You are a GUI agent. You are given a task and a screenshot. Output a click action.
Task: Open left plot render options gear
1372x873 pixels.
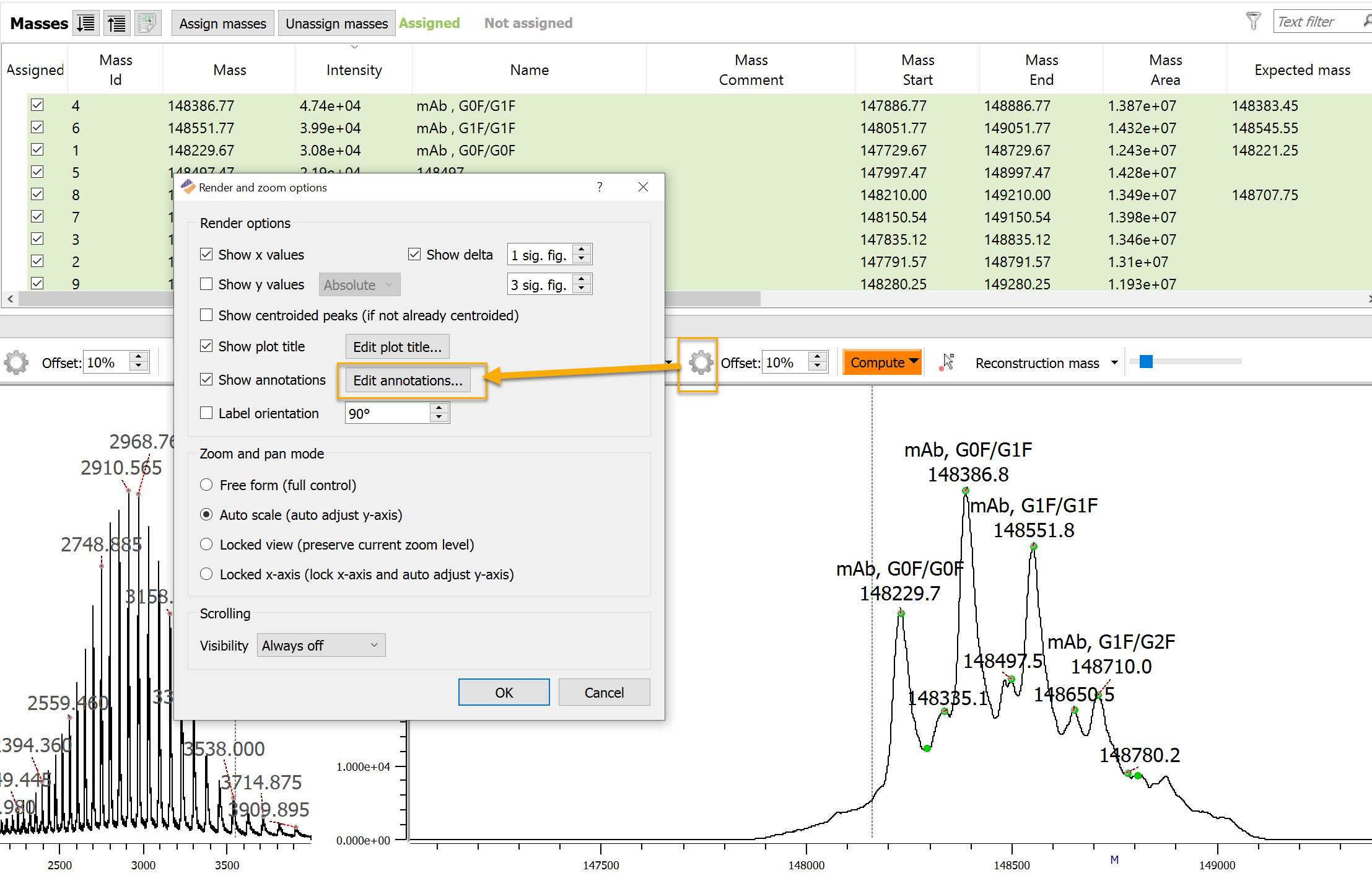(16, 362)
